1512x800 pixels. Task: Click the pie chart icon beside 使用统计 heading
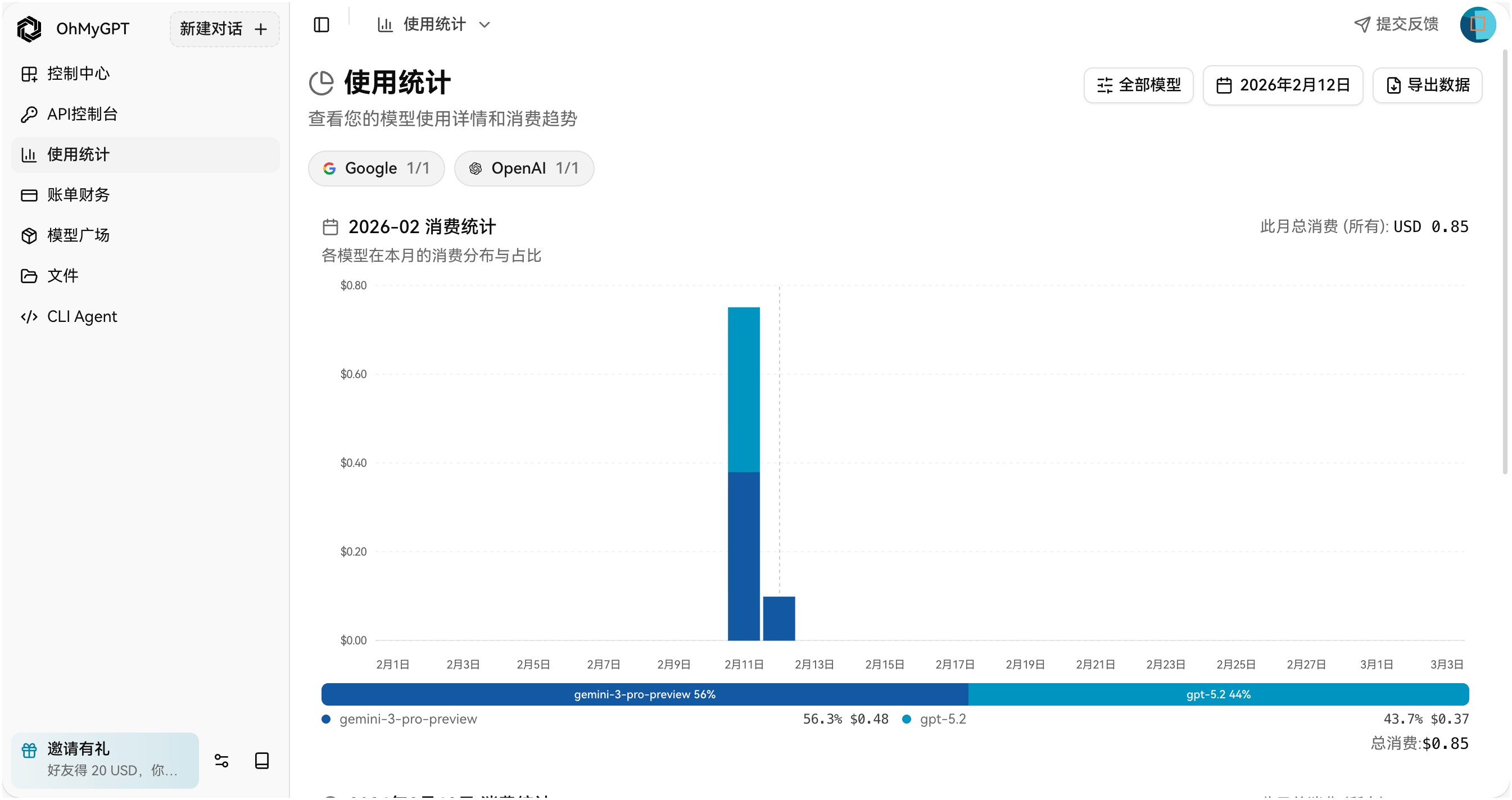click(x=321, y=83)
